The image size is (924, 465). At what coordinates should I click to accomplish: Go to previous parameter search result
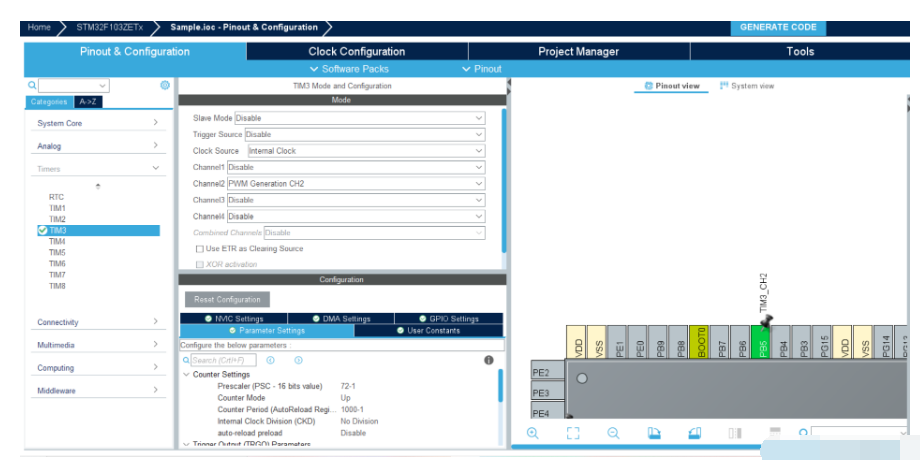coord(270,360)
